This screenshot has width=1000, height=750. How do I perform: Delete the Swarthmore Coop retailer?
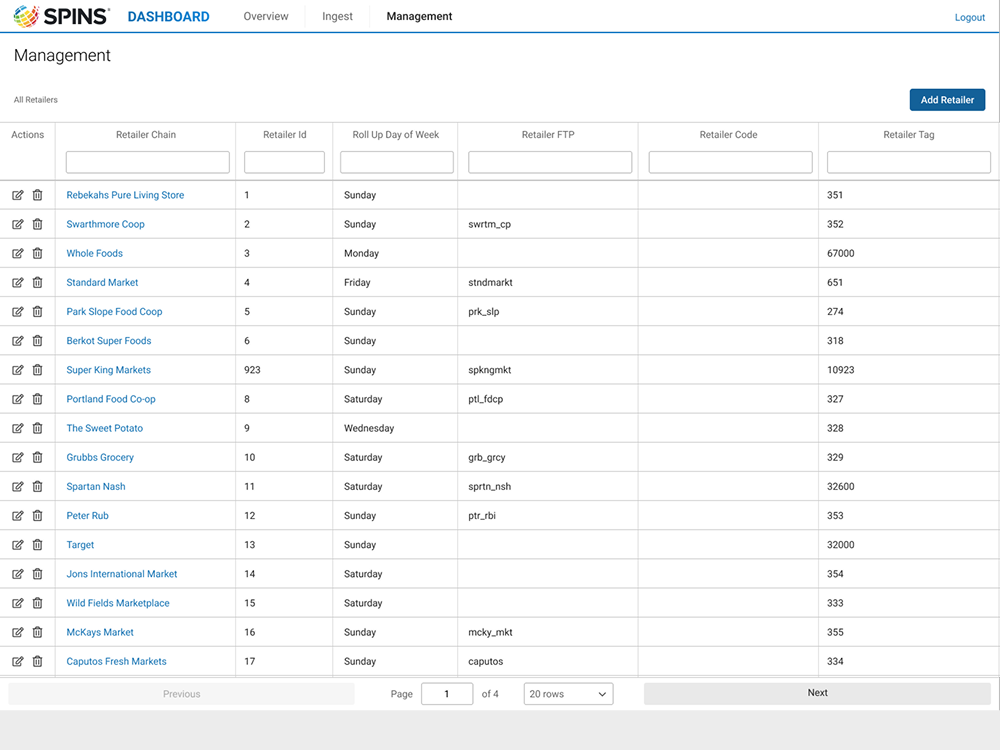(38, 224)
